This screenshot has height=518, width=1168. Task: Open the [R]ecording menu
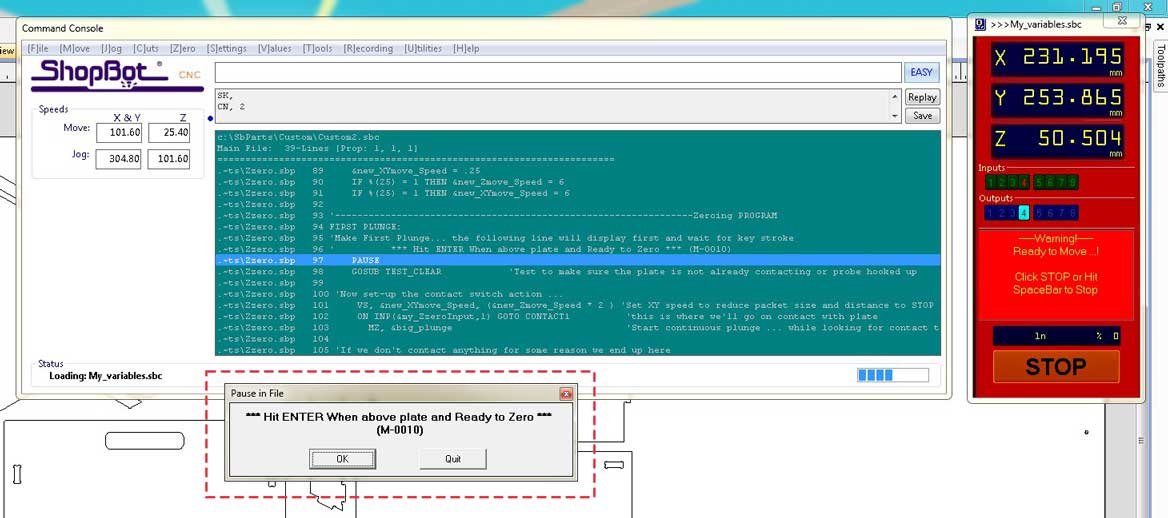(368, 48)
